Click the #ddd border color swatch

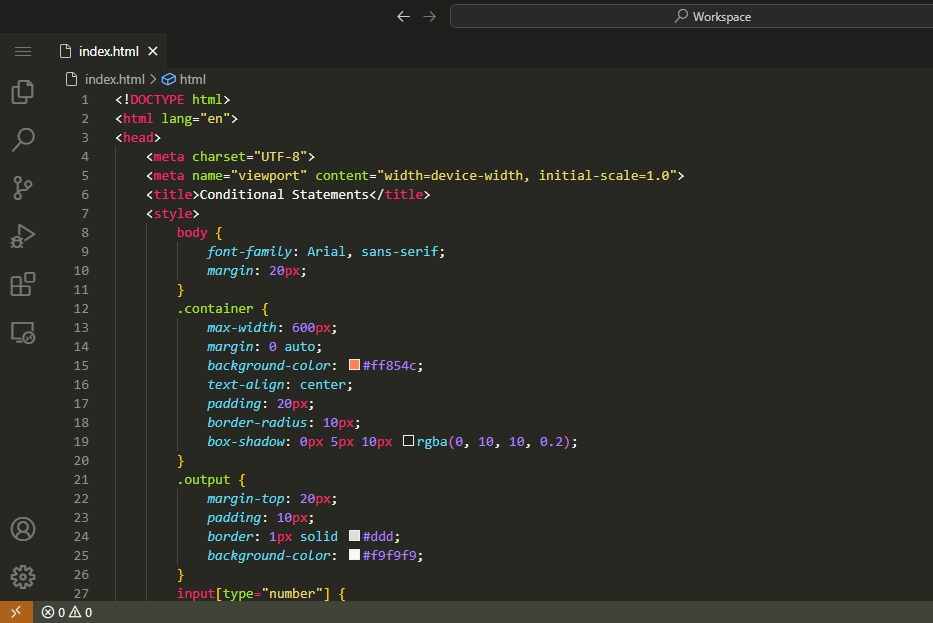click(354, 536)
